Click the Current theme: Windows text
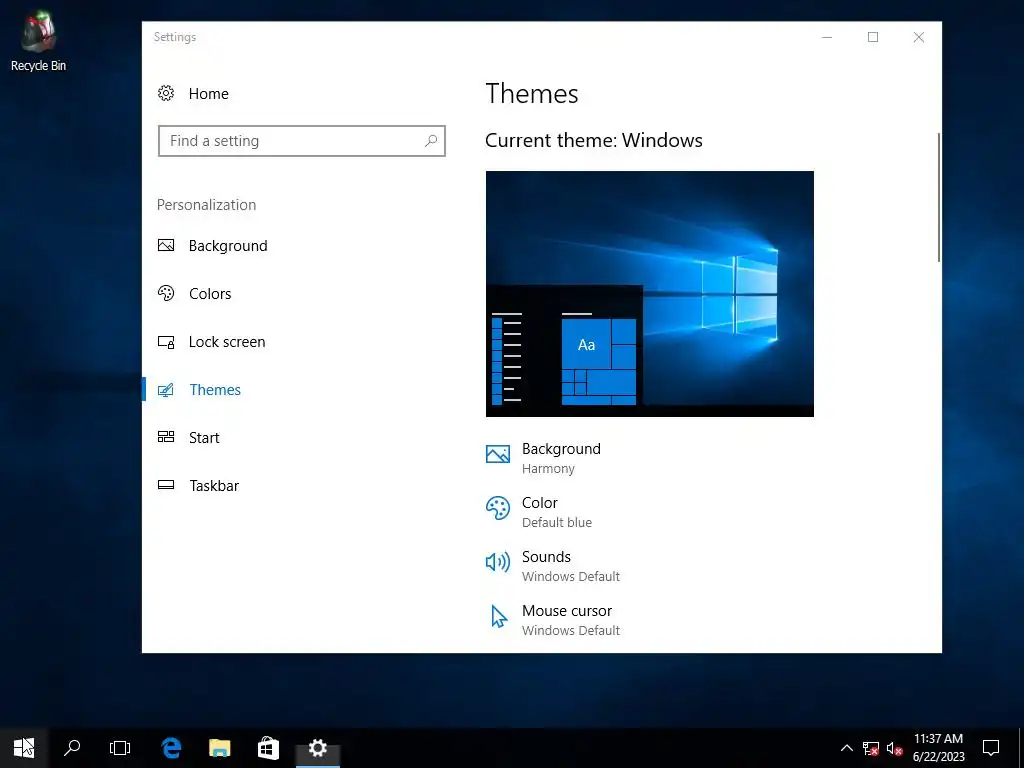Screen dimensions: 1024x768 click(x=594, y=140)
